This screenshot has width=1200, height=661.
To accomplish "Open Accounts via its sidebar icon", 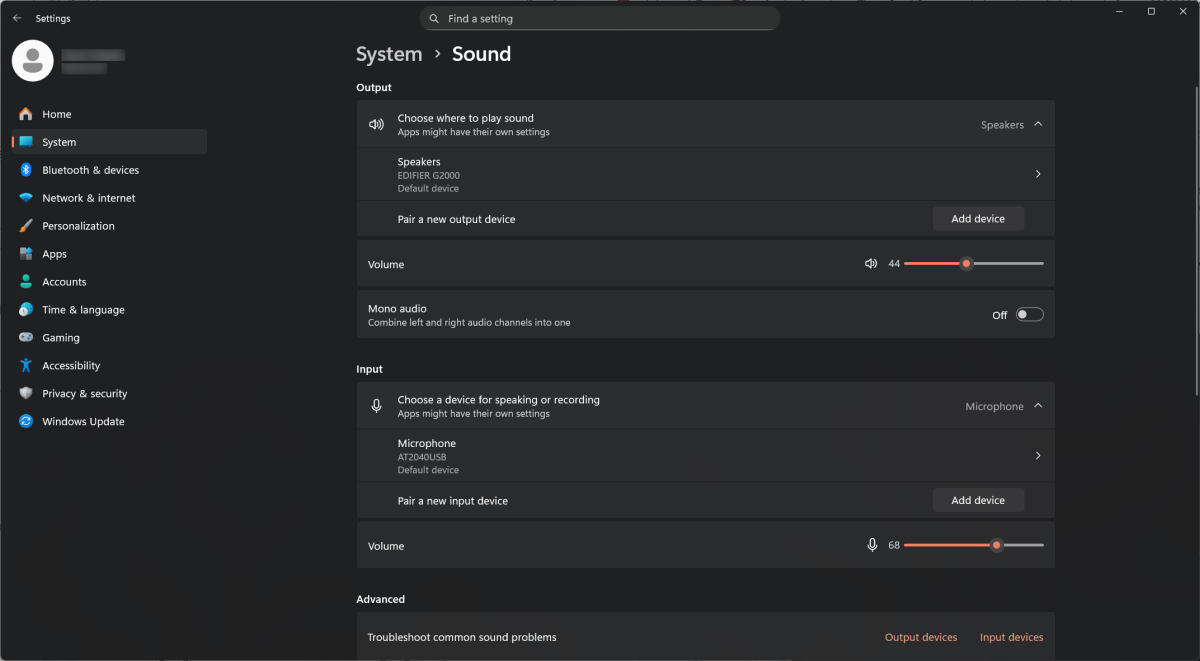I will (x=28, y=281).
